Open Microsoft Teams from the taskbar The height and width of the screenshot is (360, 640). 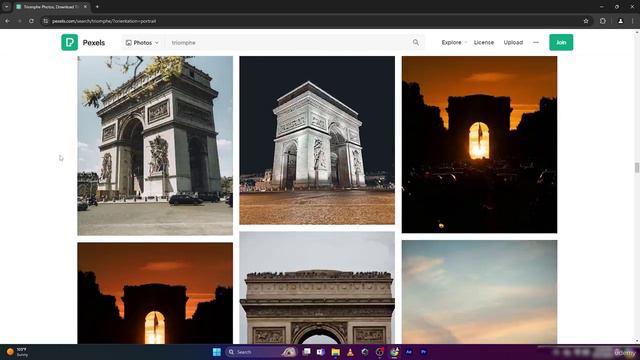pos(321,352)
